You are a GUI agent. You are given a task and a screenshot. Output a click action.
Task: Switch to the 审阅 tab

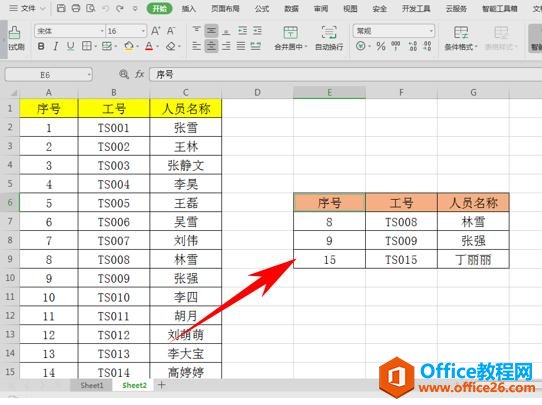pos(321,9)
